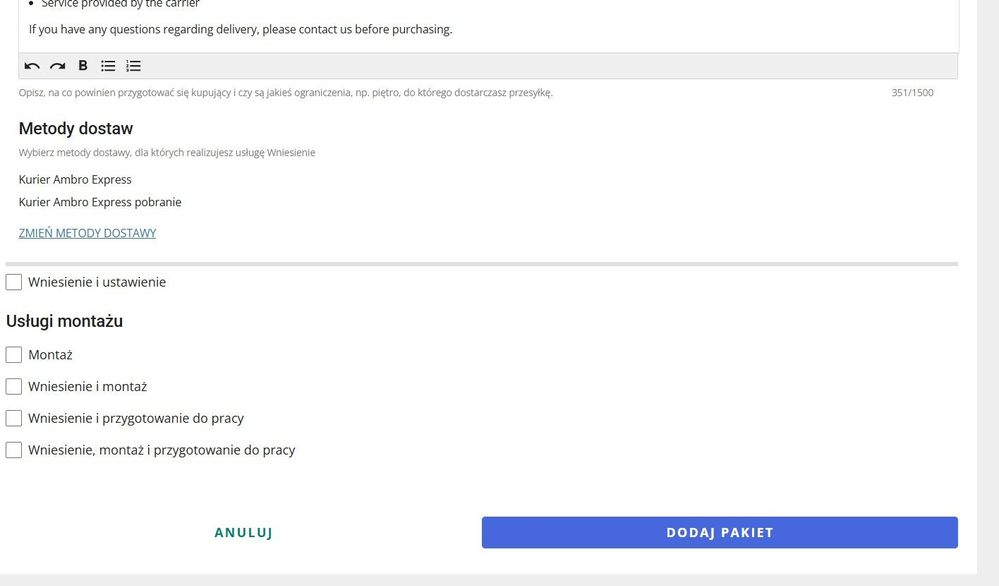
Task: Click the "Service provided by the carrier" bullet
Action: [120, 4]
